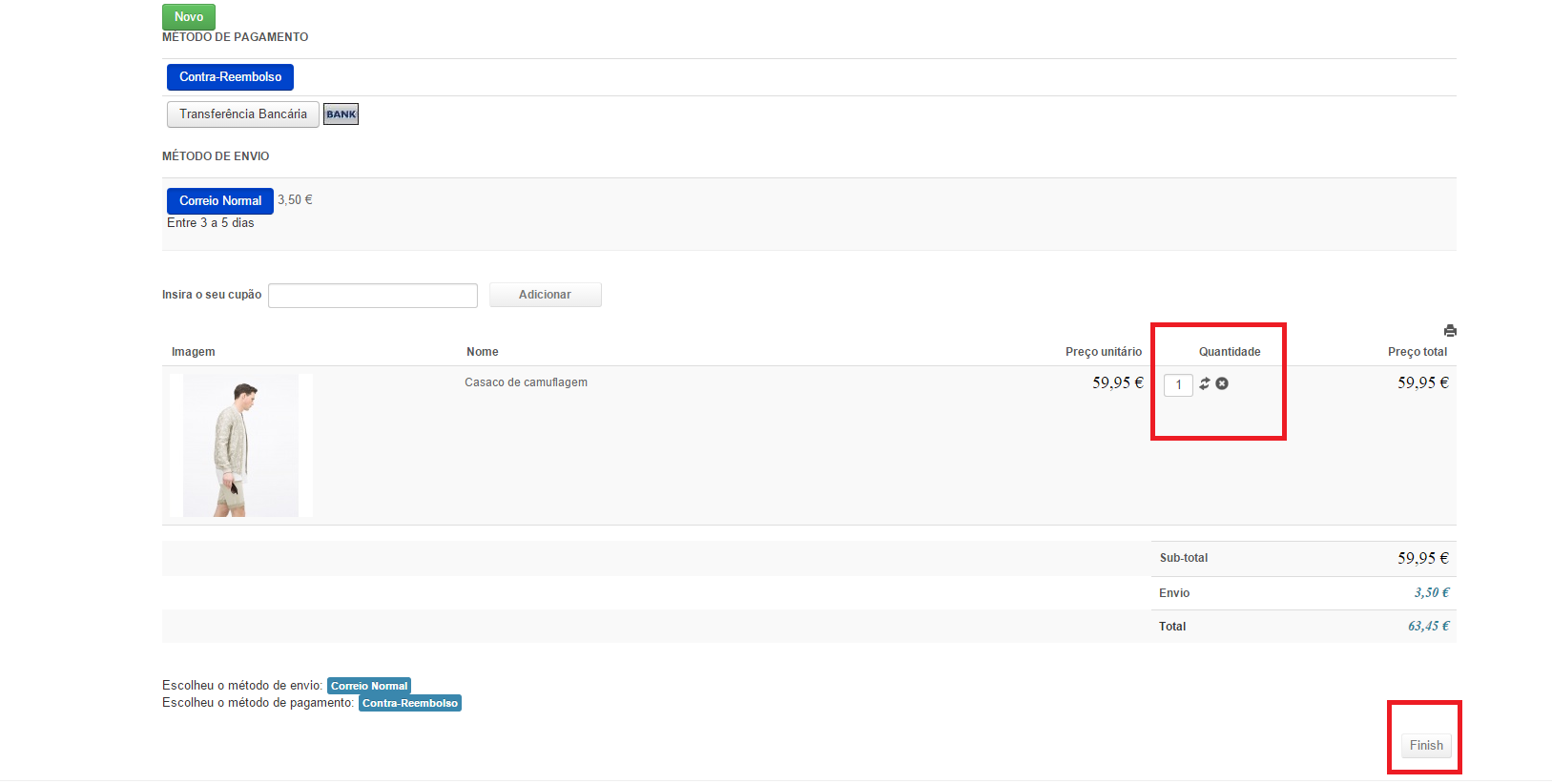The width and height of the screenshot is (1552, 784).
Task: Choose Transferência Bancária payment option
Action: point(243,114)
